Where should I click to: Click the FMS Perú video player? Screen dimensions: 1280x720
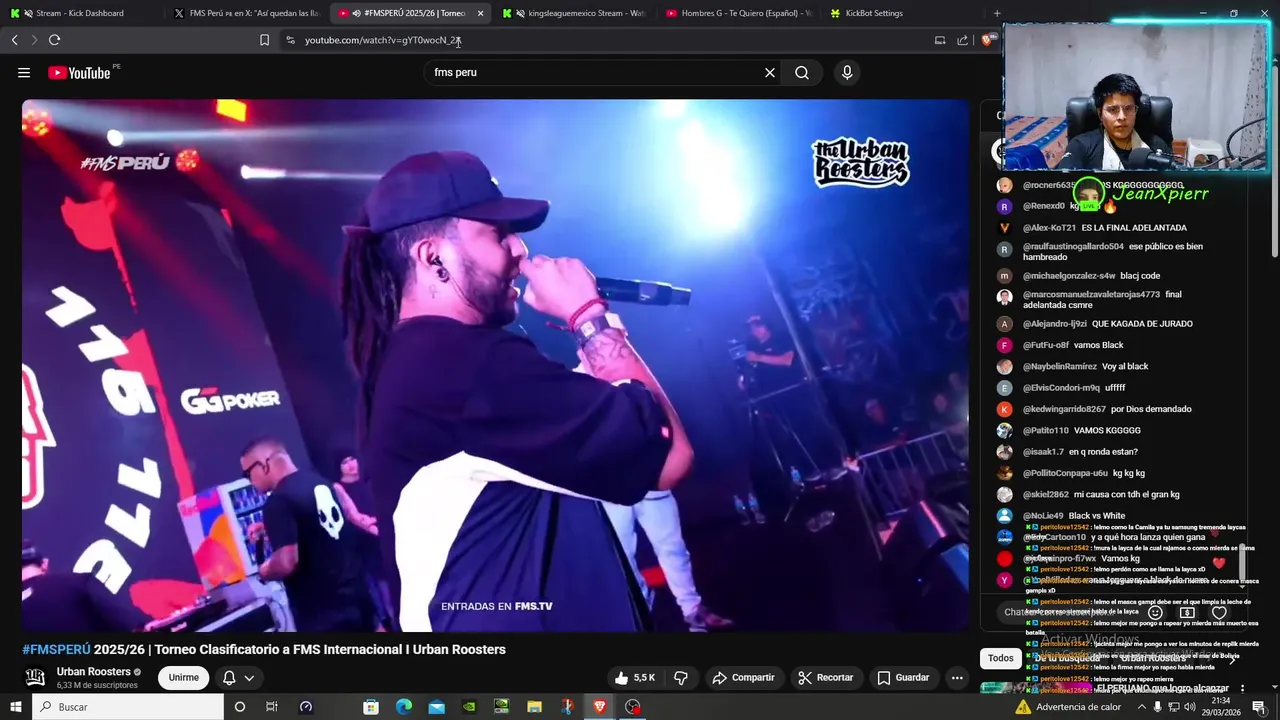[495, 365]
